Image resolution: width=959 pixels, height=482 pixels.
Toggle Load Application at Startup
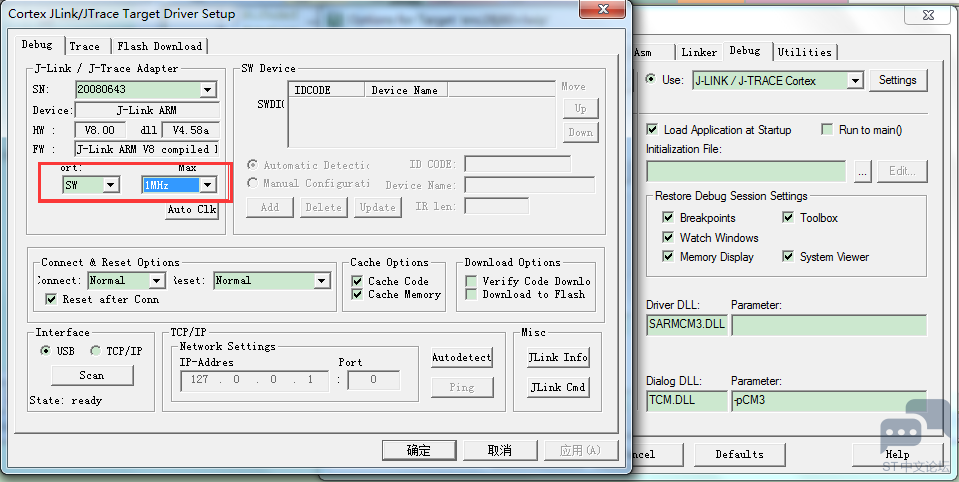(653, 130)
